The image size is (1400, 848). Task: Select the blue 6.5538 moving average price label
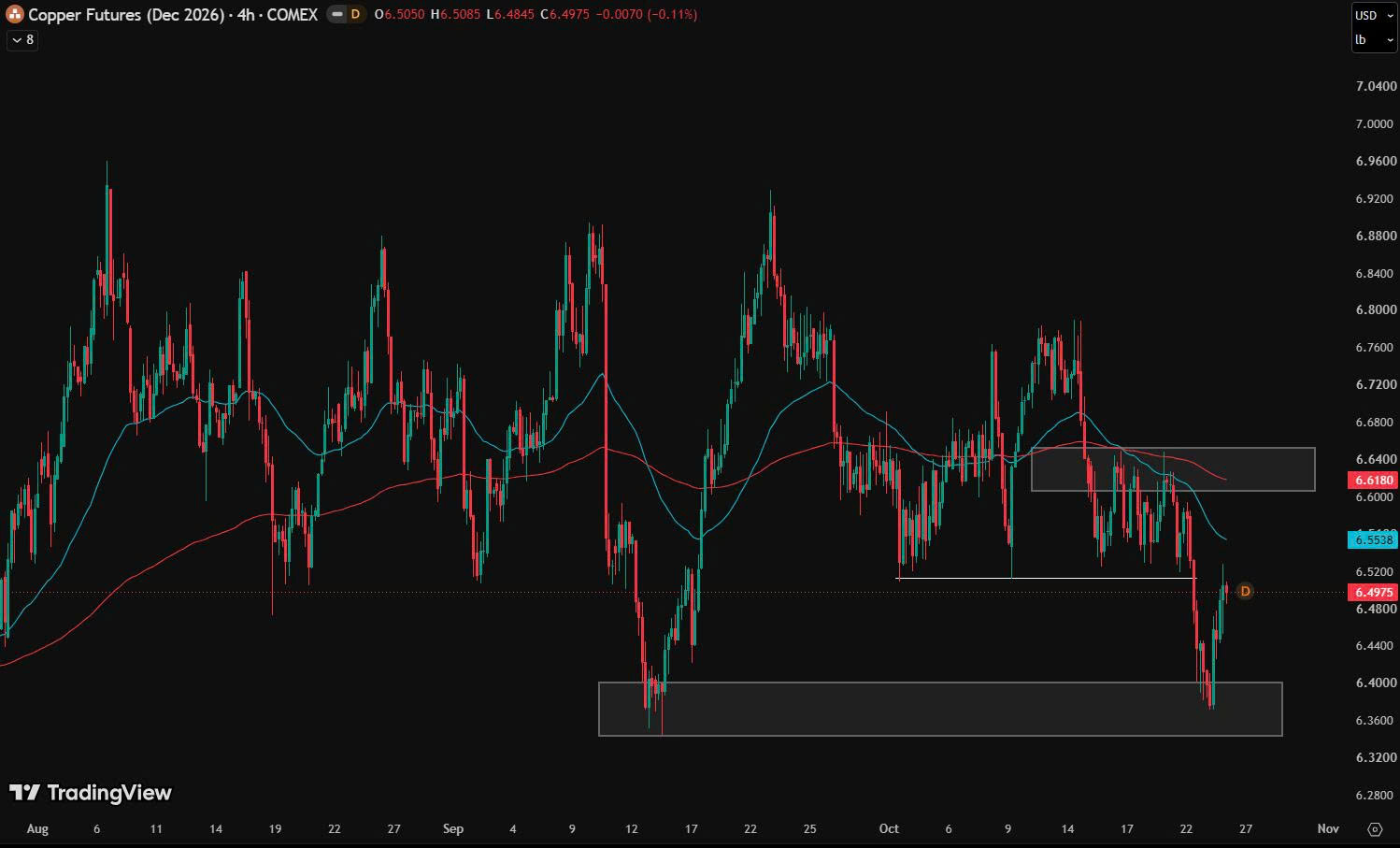(x=1373, y=539)
